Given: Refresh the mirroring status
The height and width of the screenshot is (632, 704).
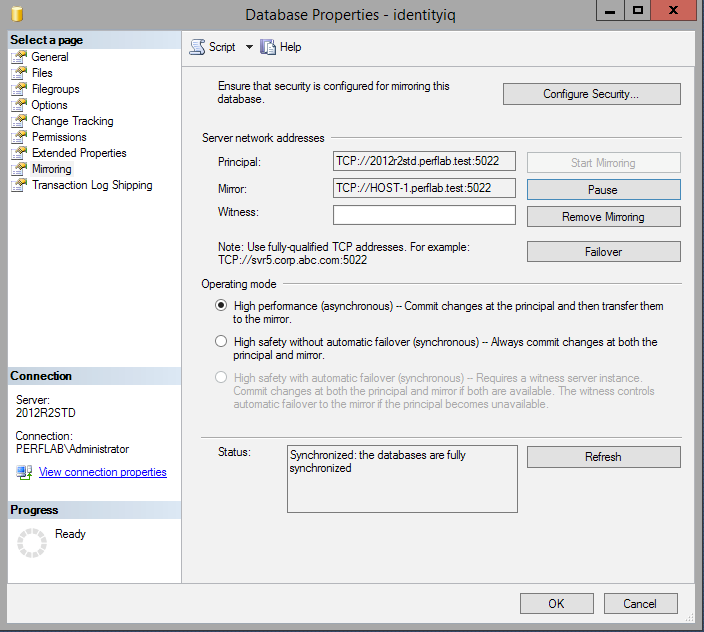Looking at the screenshot, I should [603, 456].
